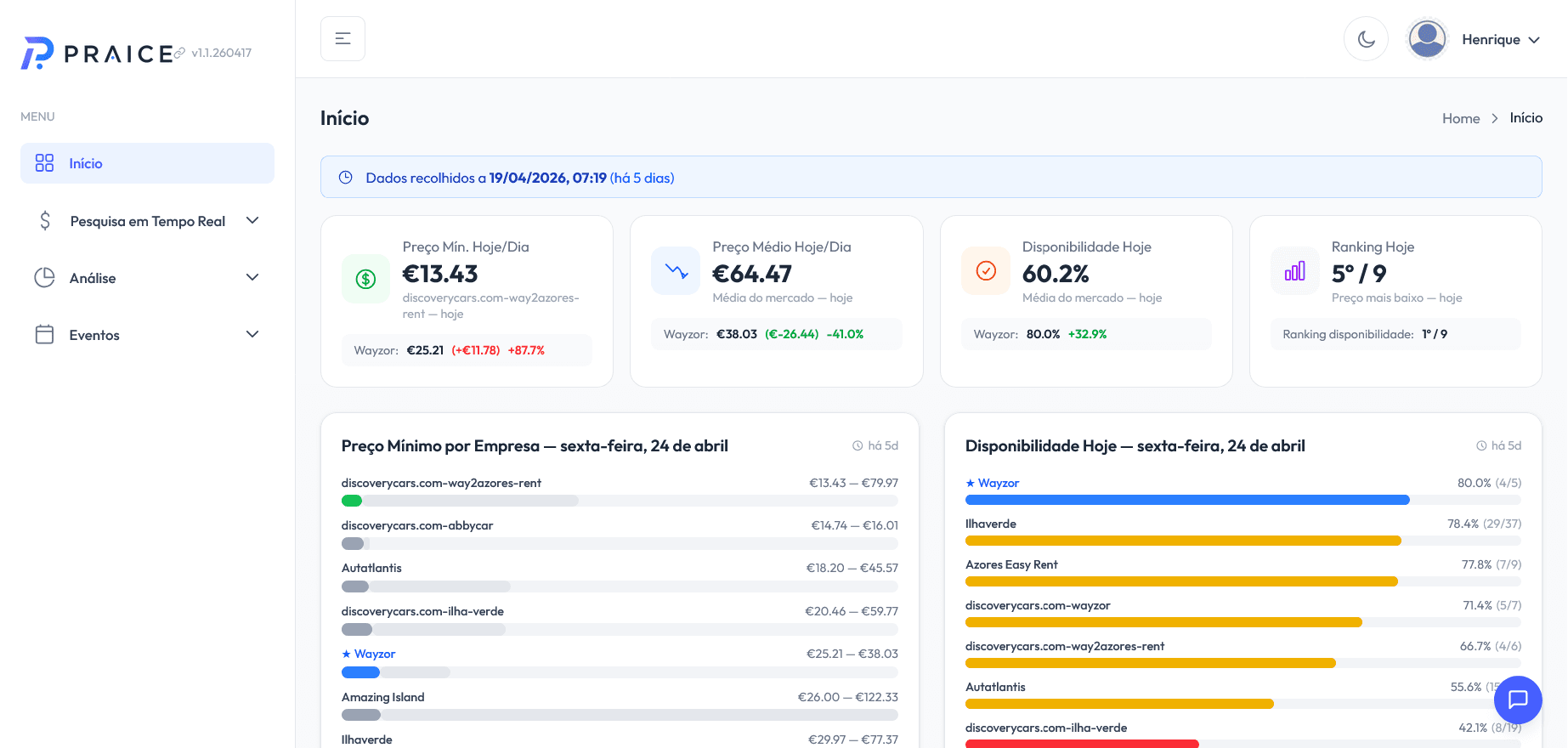This screenshot has width=1568, height=748.
Task: Select Início in the sidebar menu
Action: 147,163
